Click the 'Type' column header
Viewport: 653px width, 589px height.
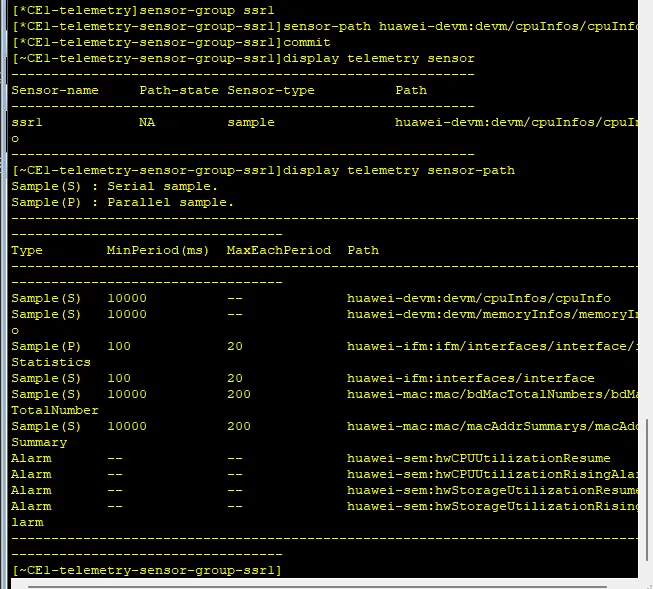point(27,250)
